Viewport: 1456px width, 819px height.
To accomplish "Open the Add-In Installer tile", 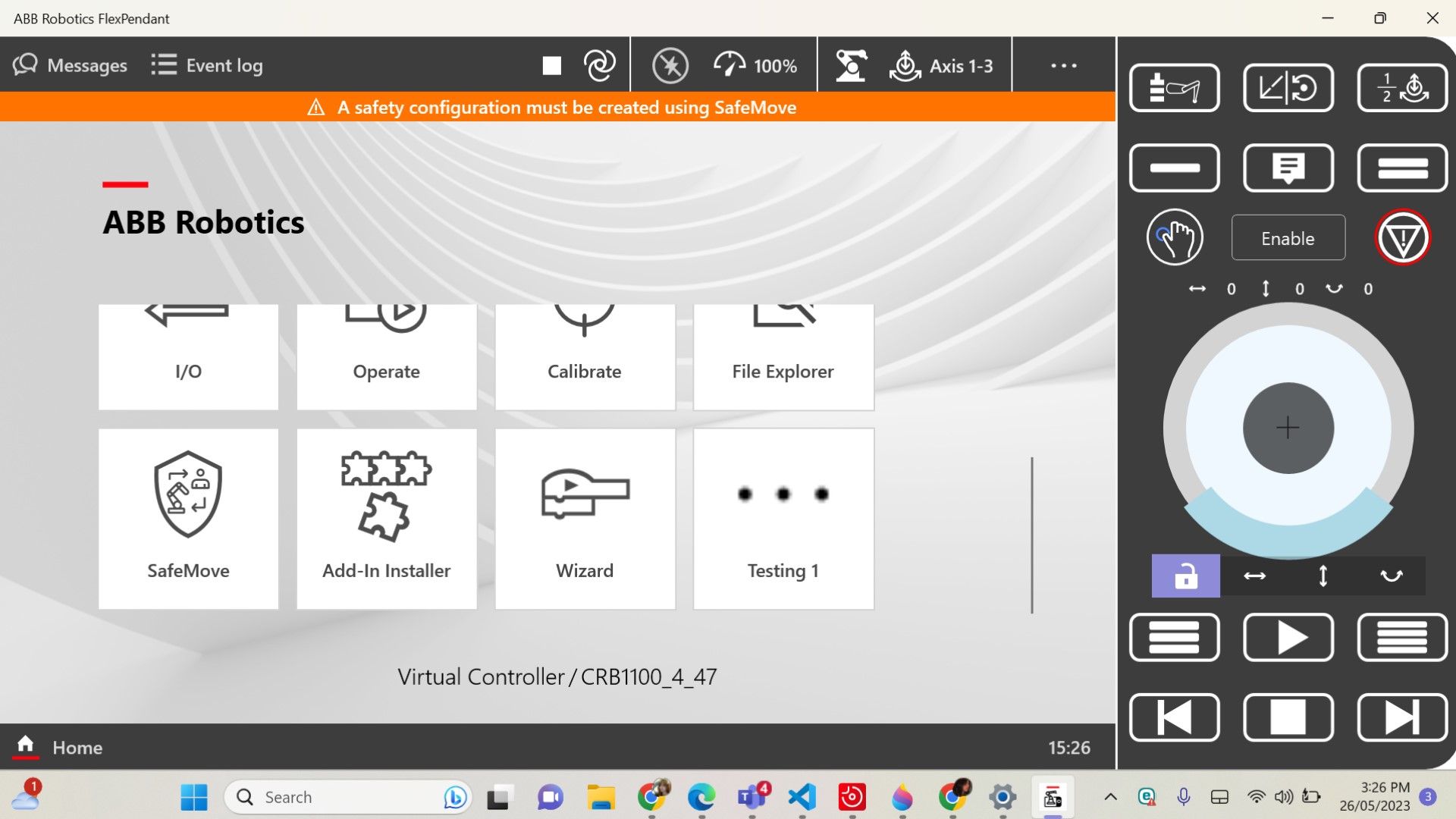I will pyautogui.click(x=387, y=519).
